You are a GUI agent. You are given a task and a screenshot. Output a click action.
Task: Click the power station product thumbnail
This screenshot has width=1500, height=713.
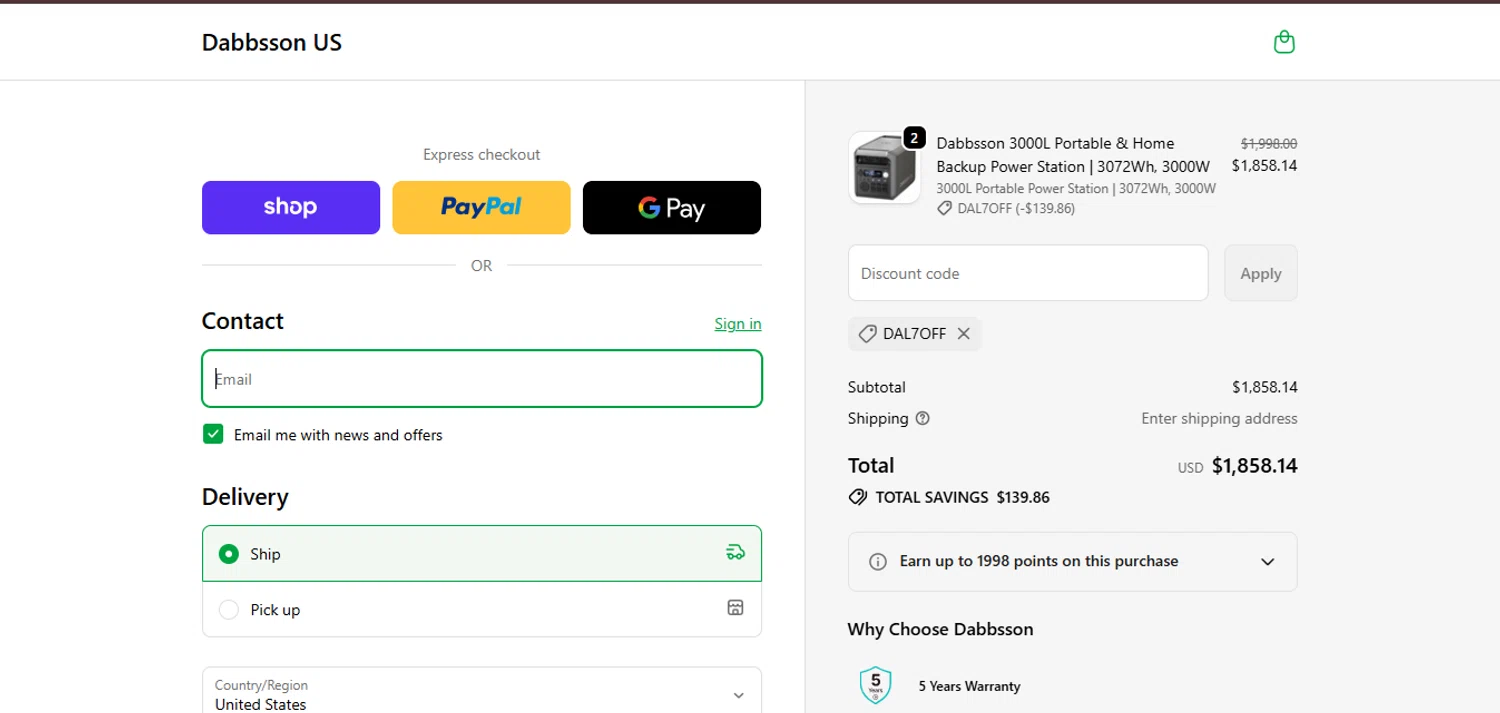coord(884,168)
